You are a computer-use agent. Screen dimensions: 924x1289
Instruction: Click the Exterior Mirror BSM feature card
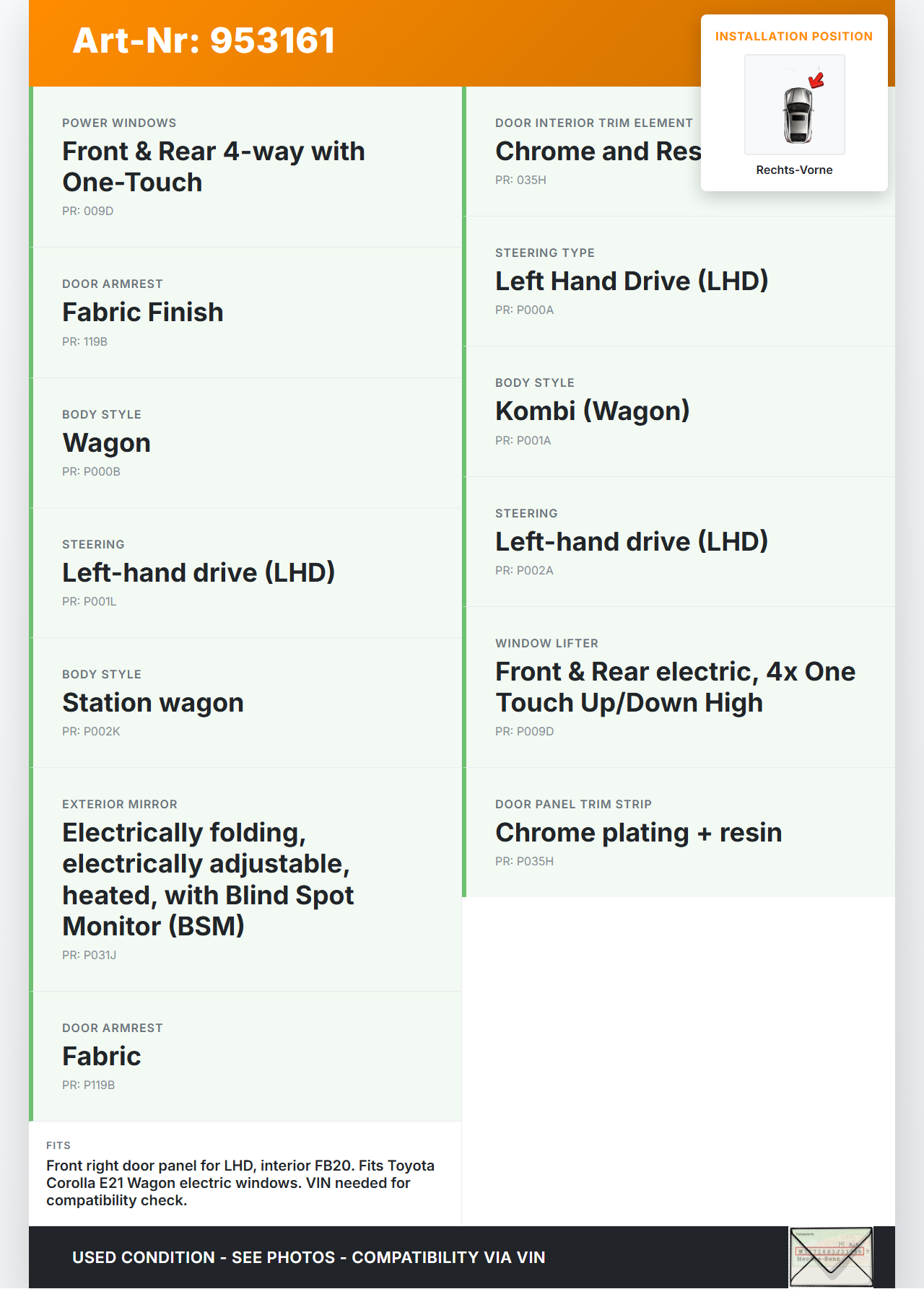click(x=245, y=879)
